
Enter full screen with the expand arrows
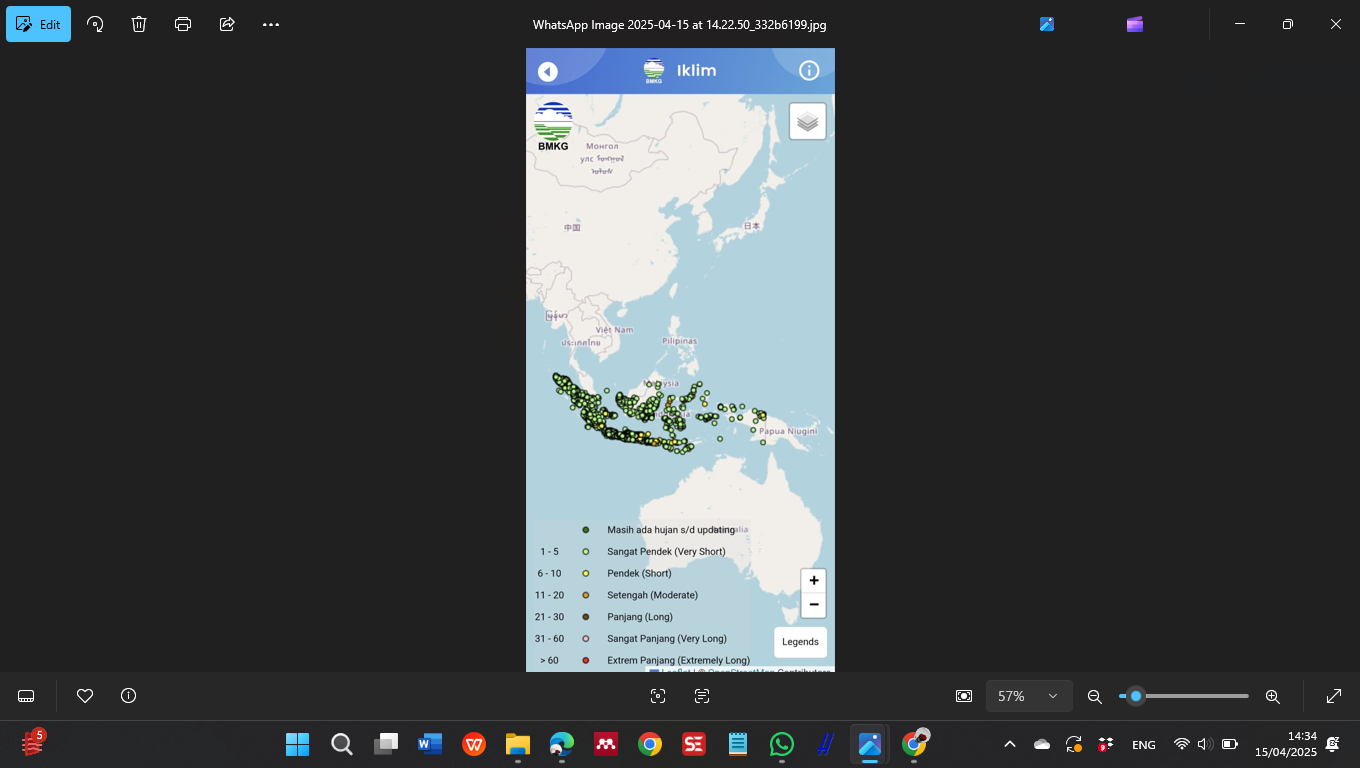pos(1334,696)
